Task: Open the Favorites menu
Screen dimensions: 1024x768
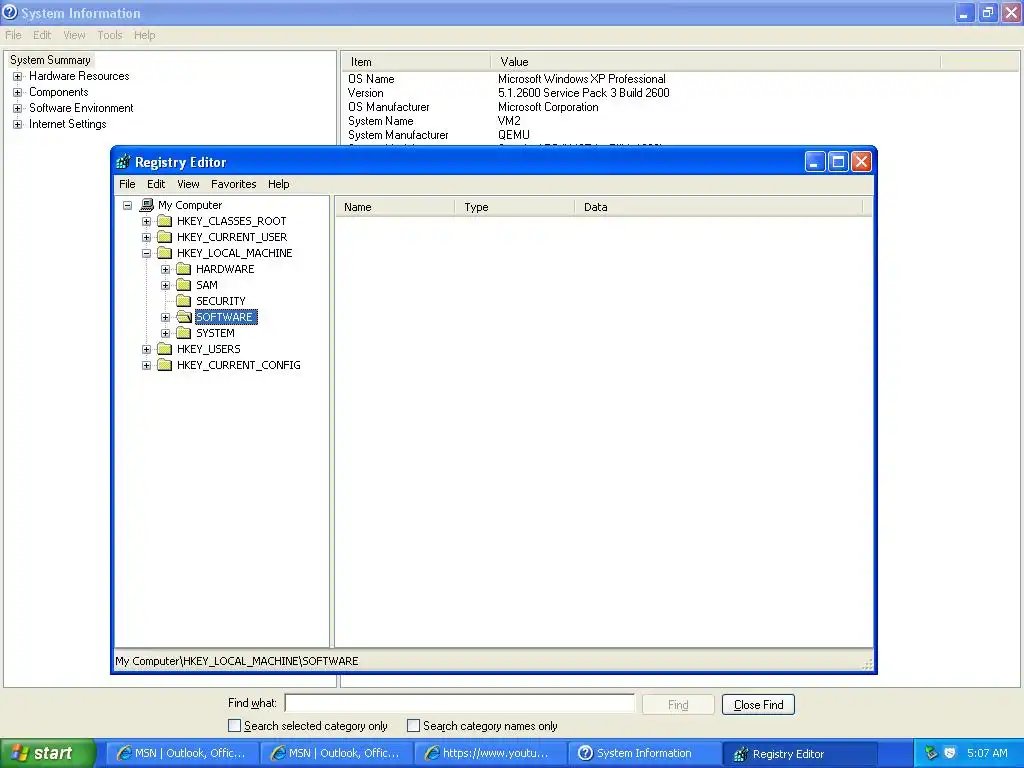Action: 234,184
